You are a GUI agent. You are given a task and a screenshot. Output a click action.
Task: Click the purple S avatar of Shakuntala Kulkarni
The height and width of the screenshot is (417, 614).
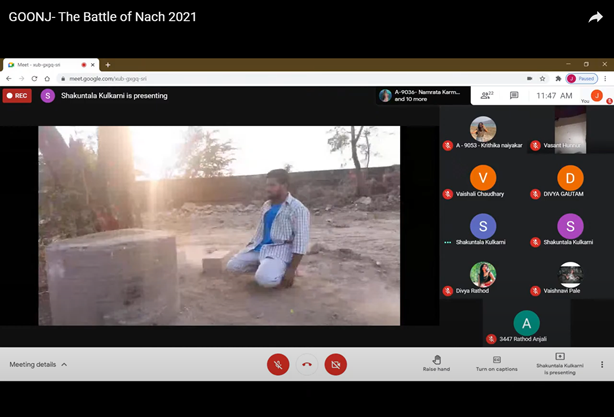[x=570, y=226]
